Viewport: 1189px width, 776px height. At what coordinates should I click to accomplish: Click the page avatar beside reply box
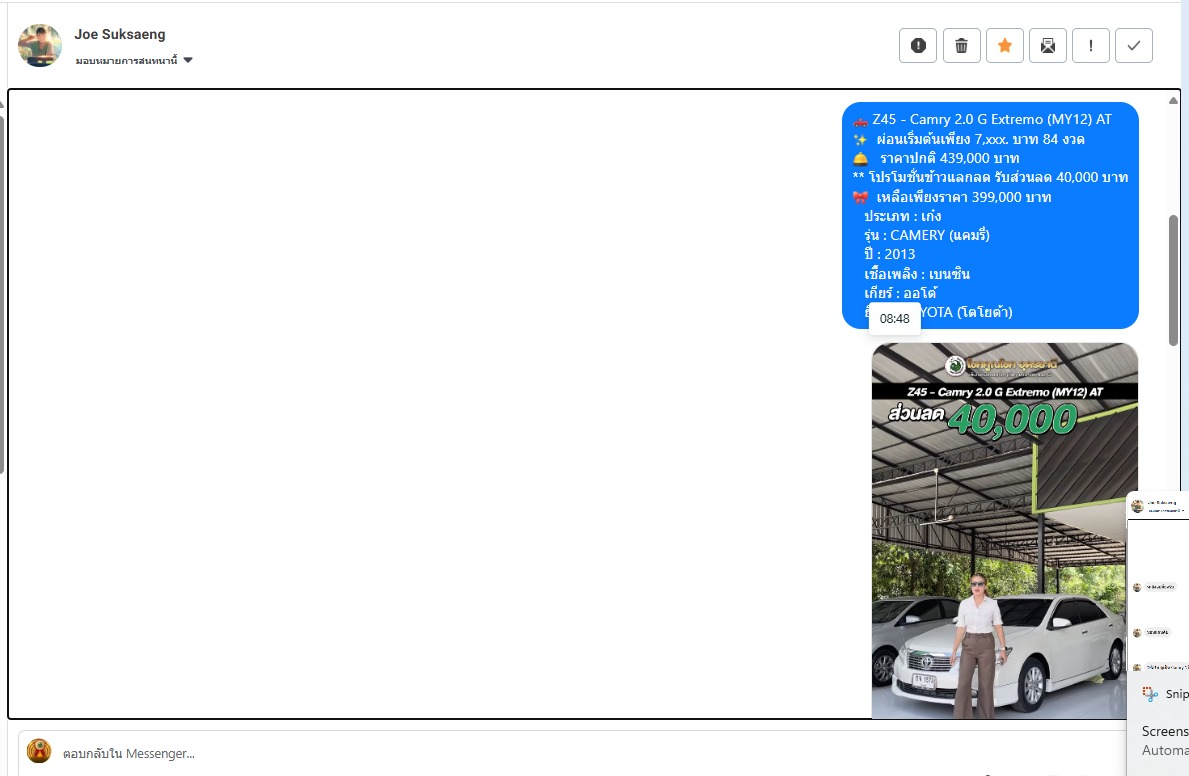tap(39, 751)
